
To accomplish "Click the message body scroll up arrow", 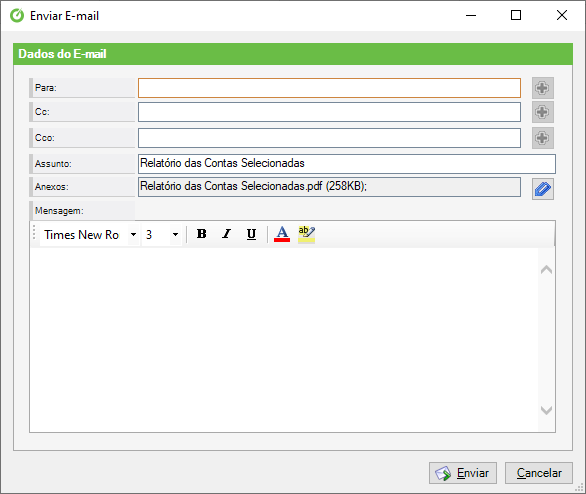I will tap(546, 270).
